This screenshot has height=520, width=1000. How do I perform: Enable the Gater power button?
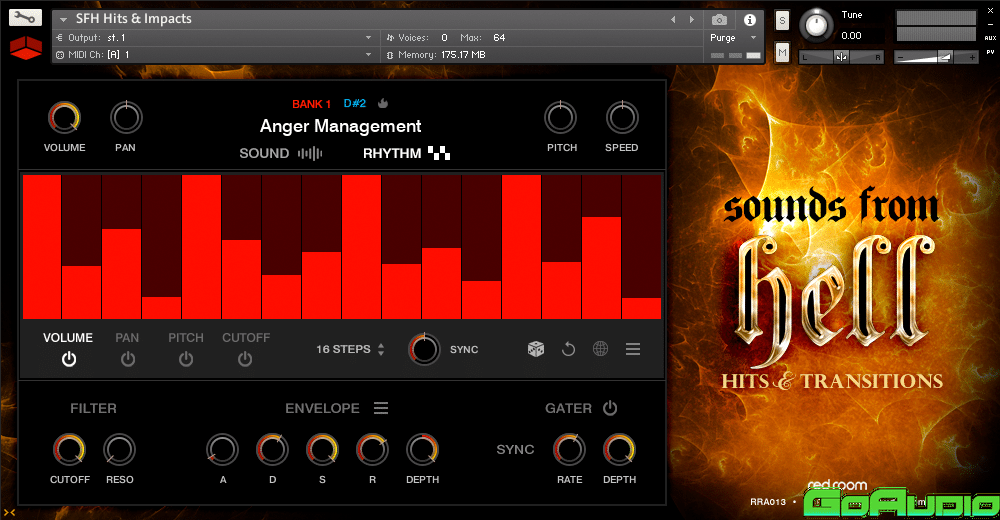coord(610,408)
